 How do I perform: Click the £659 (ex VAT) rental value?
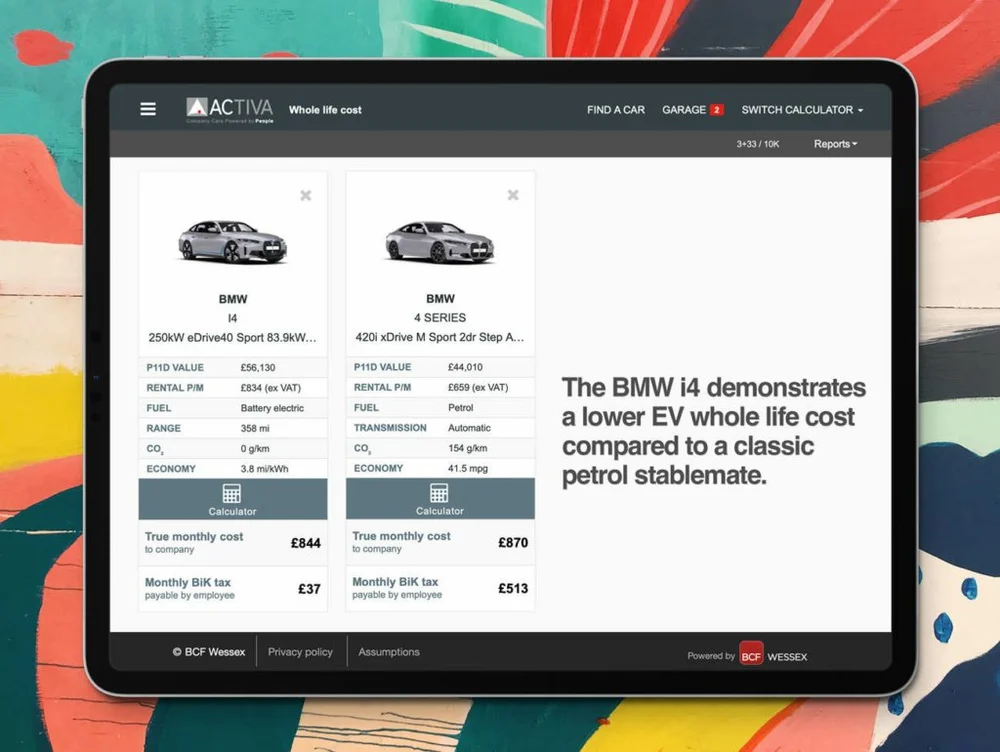tap(478, 387)
